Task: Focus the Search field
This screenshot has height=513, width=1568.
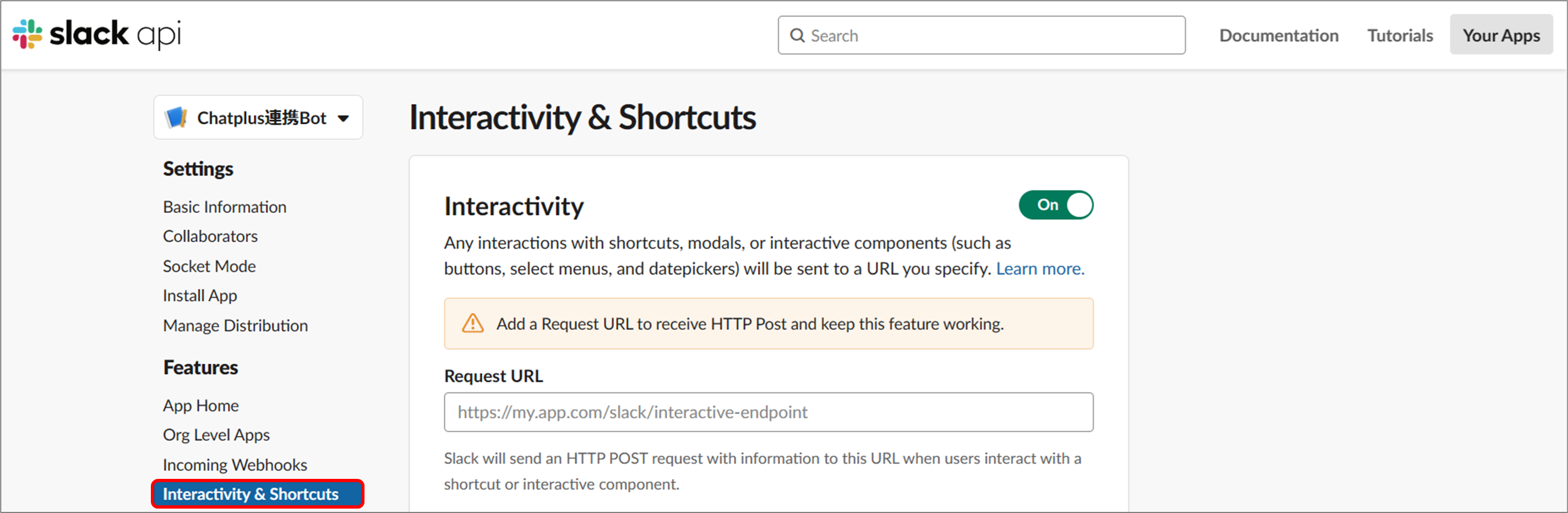Action: click(x=981, y=35)
